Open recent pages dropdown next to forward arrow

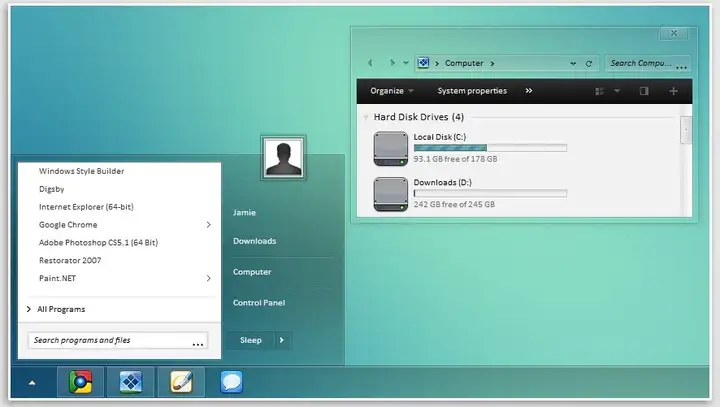point(406,63)
